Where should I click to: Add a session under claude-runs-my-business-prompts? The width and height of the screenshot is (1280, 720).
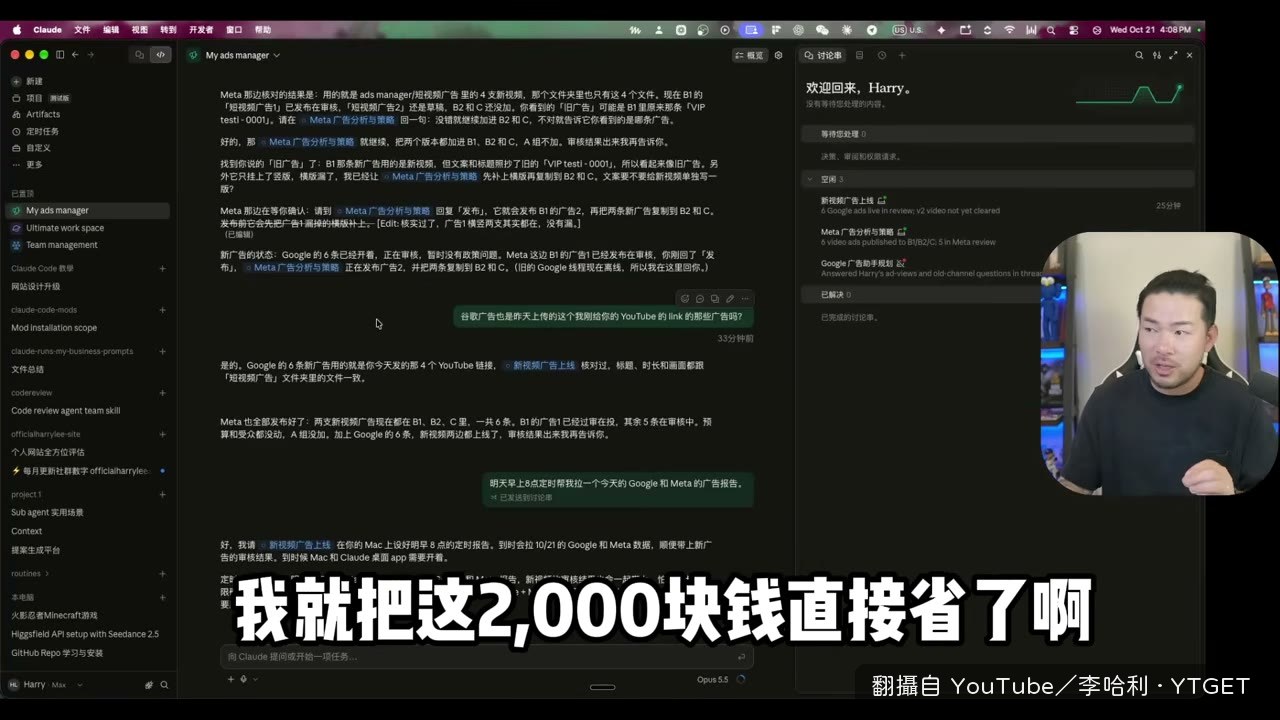[x=162, y=351]
